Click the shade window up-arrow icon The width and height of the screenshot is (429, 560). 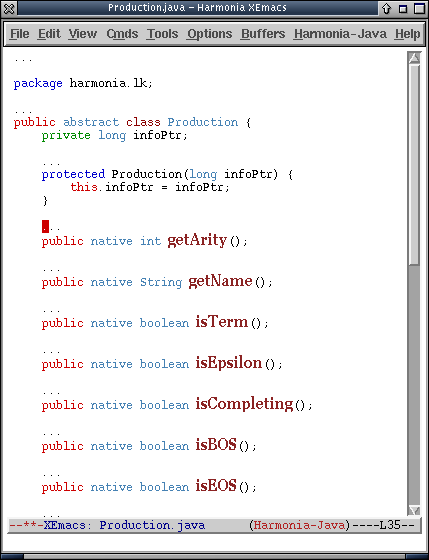point(386,8)
